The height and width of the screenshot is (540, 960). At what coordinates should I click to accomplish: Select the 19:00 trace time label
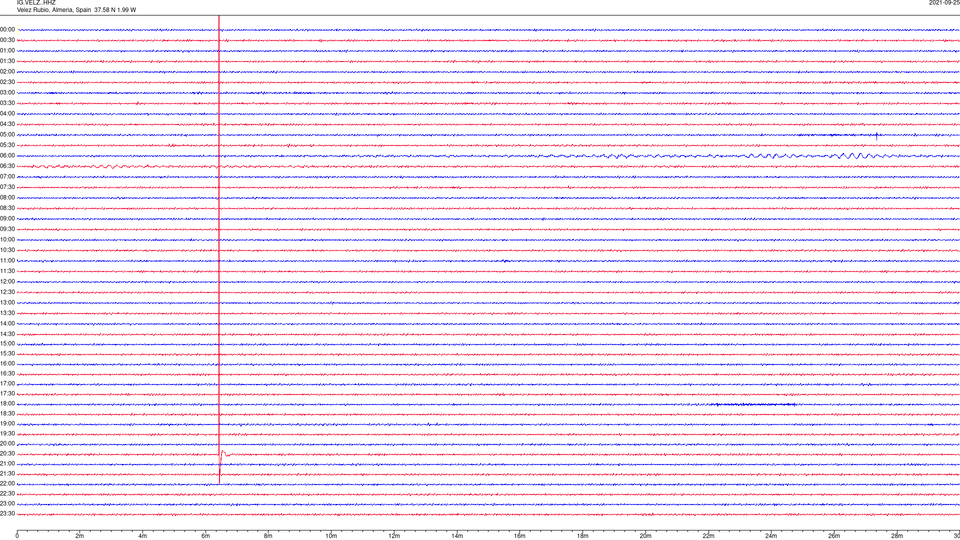[x=7, y=424]
